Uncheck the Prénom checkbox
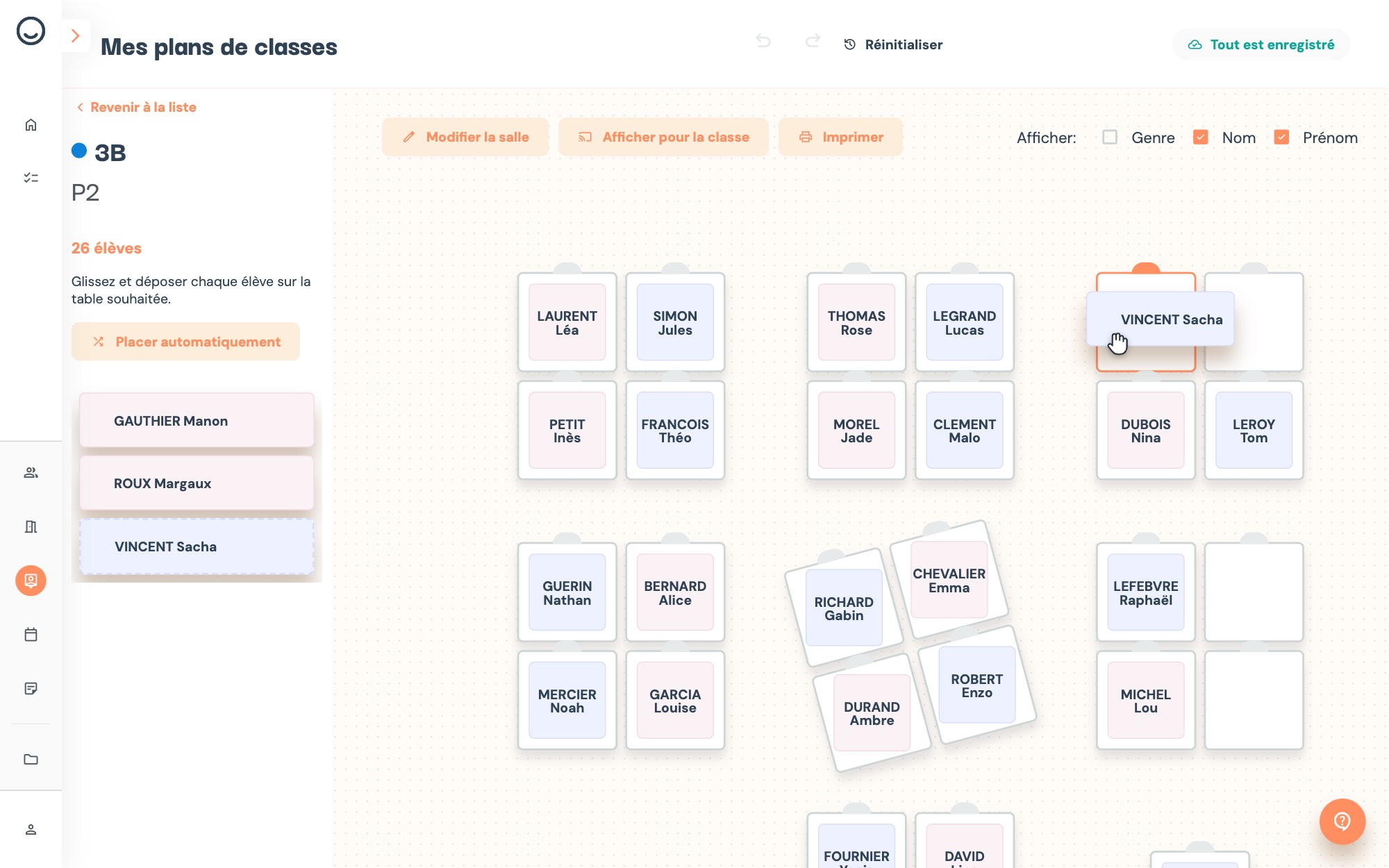1389x868 pixels. (x=1281, y=137)
